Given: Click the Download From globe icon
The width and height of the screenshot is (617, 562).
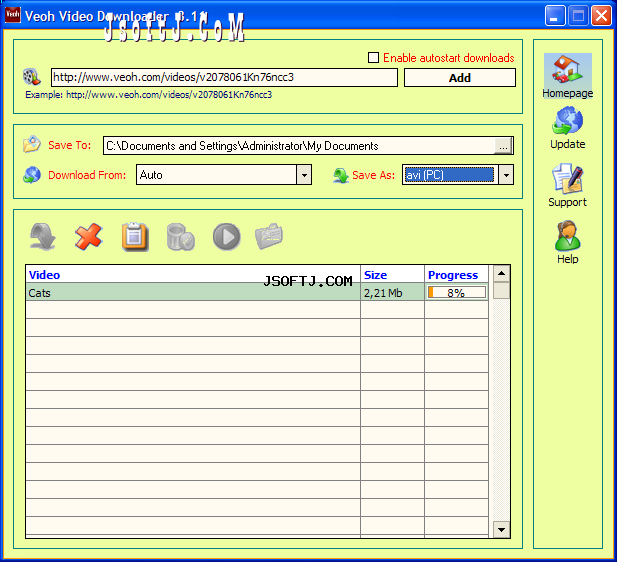Looking at the screenshot, I should coord(32,175).
